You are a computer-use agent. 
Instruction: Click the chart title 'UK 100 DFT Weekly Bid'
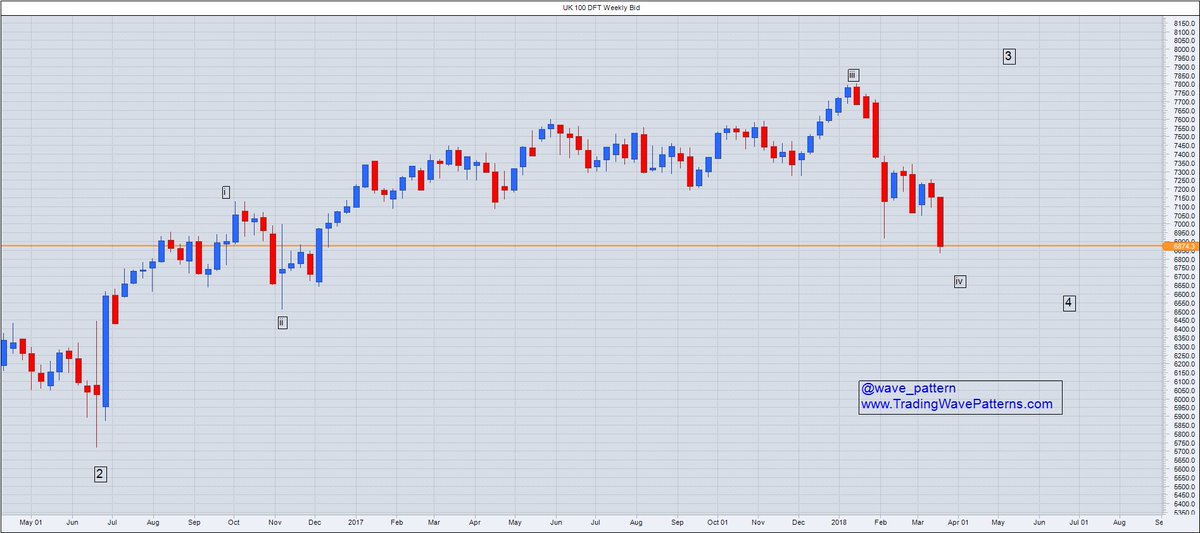(600, 6)
